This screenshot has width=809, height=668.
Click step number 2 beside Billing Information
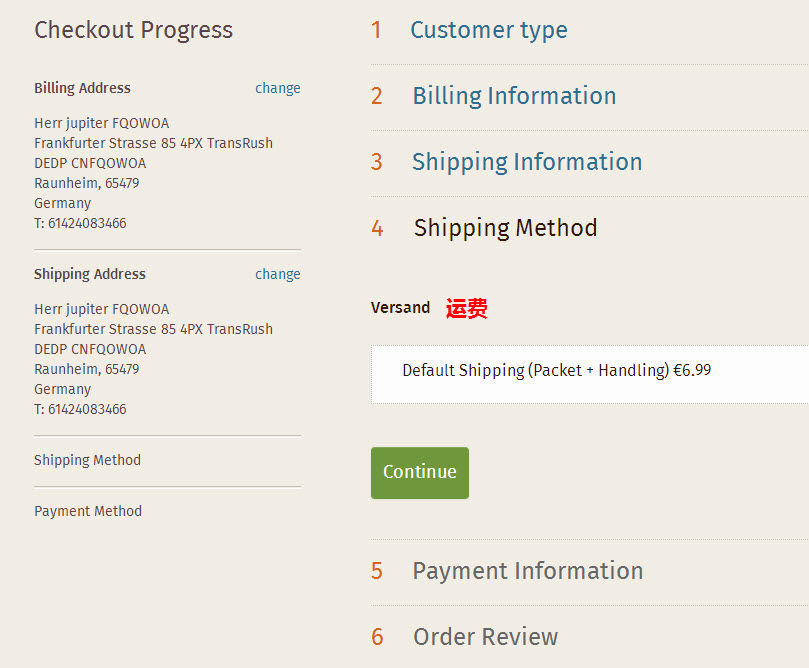(376, 96)
